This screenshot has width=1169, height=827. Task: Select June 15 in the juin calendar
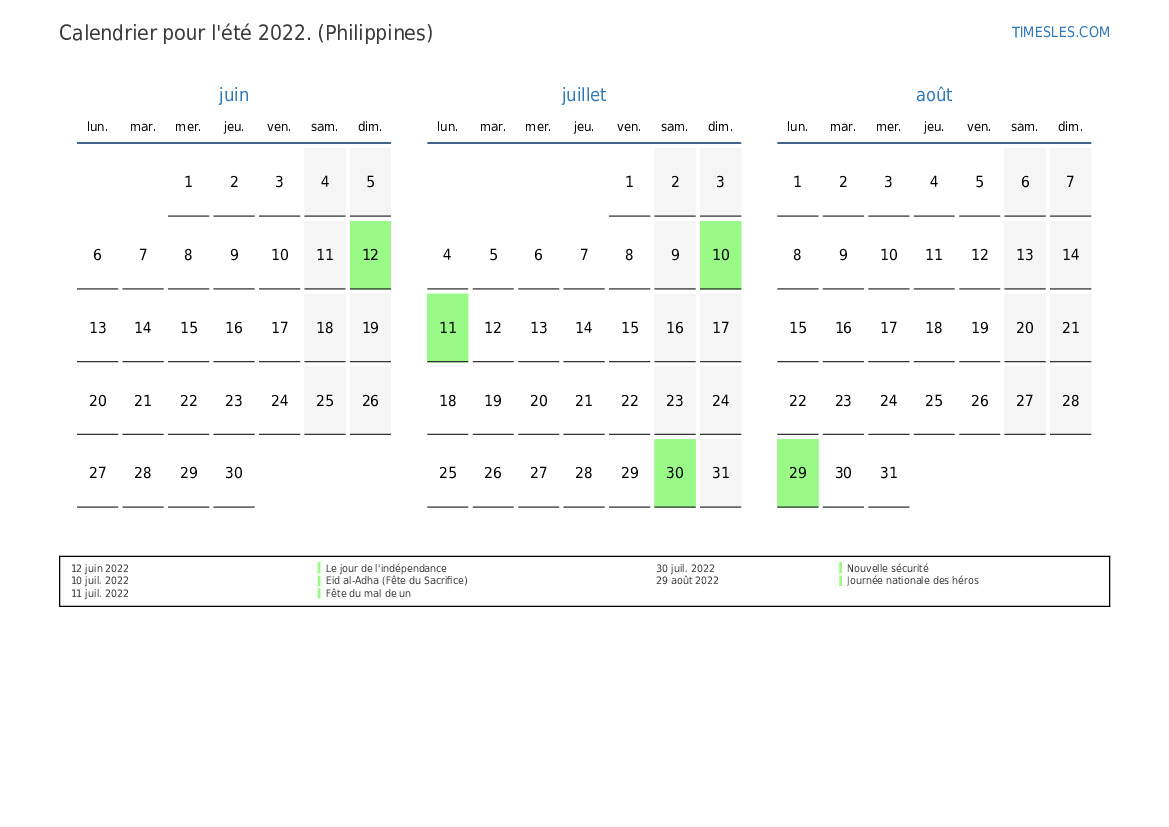[x=189, y=327]
